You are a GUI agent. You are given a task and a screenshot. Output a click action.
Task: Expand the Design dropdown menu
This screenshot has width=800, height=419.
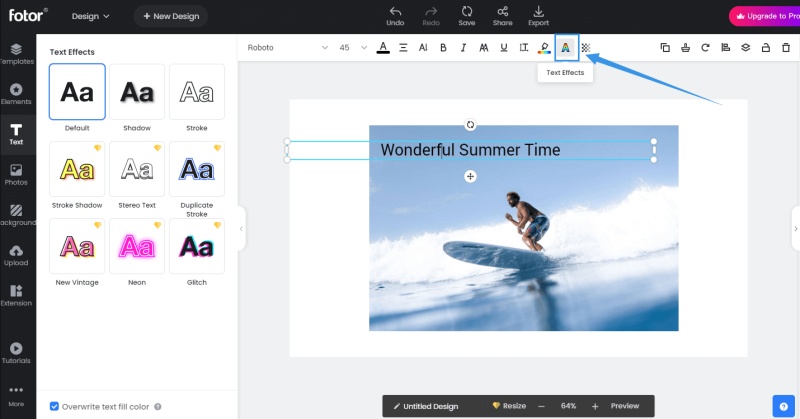tap(91, 16)
